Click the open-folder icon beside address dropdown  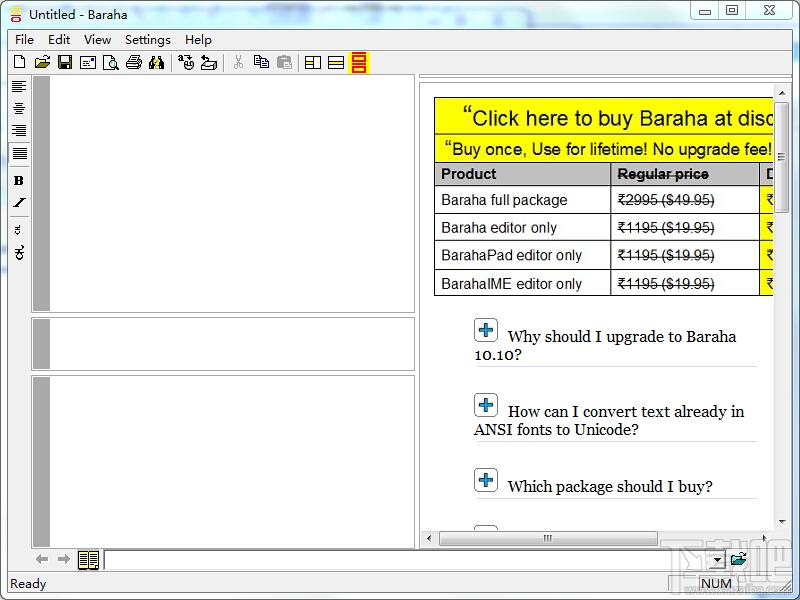click(x=738, y=559)
